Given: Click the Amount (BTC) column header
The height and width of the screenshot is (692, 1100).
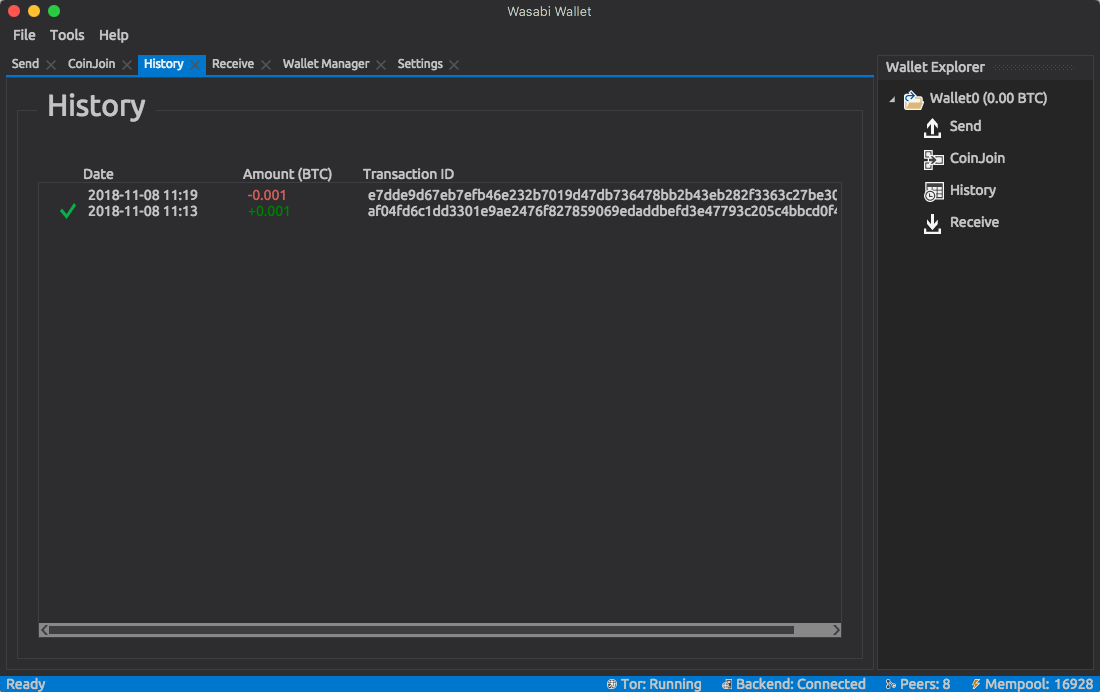Looking at the screenshot, I should 287,174.
